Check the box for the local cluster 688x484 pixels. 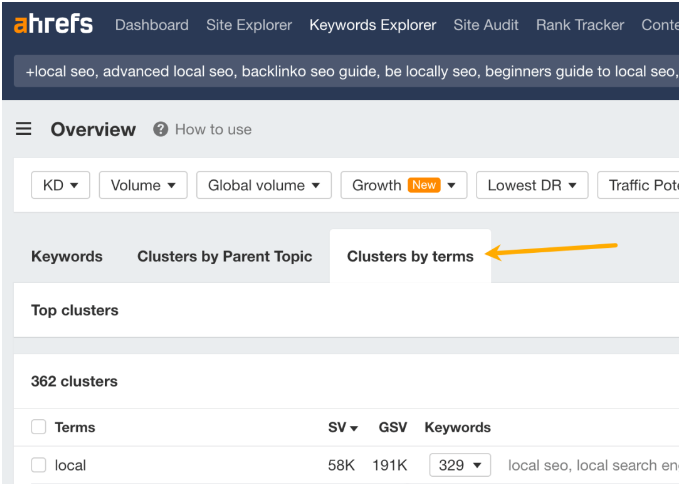coord(39,465)
